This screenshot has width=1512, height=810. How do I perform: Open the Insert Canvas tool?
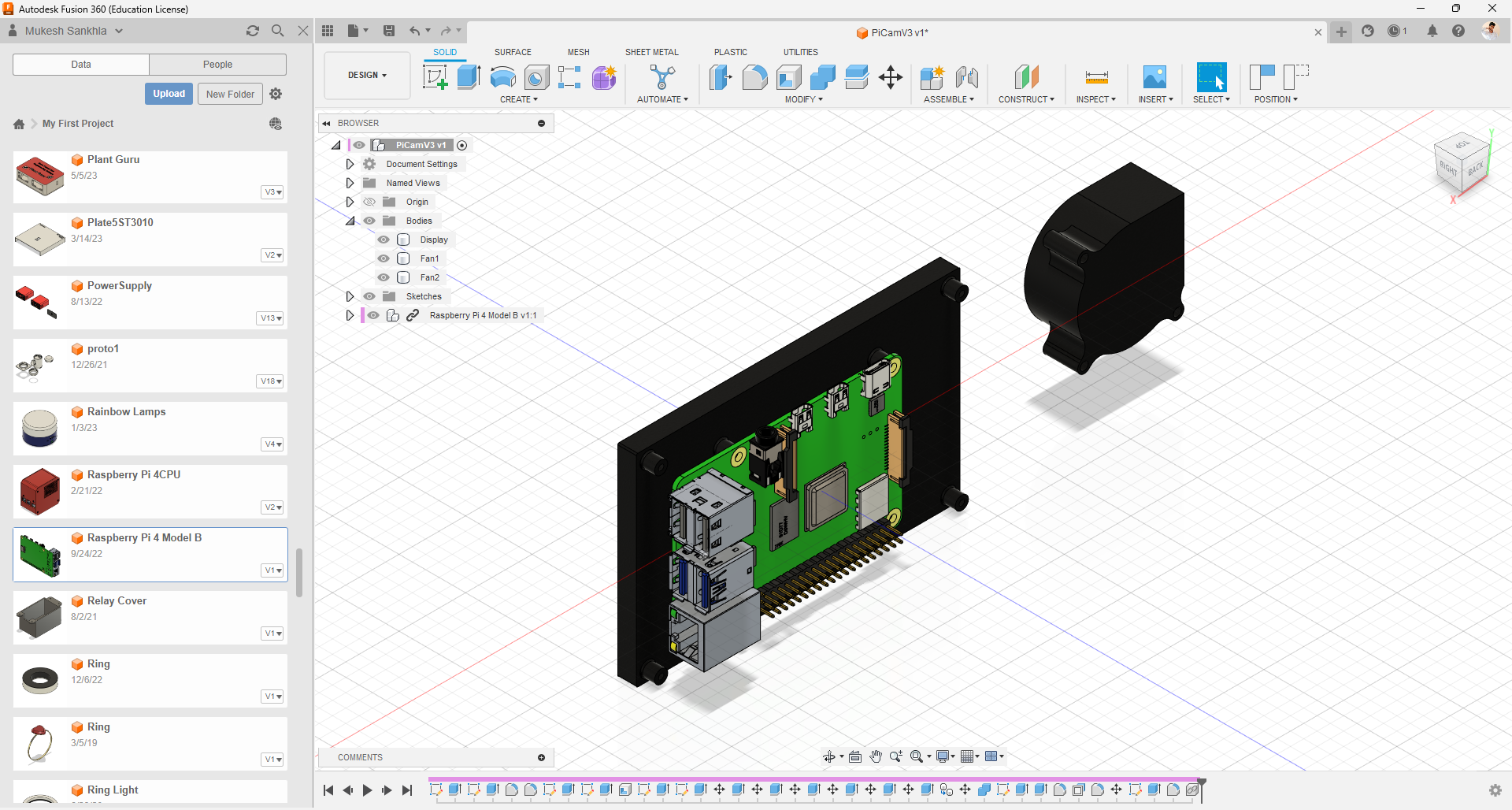1155,76
